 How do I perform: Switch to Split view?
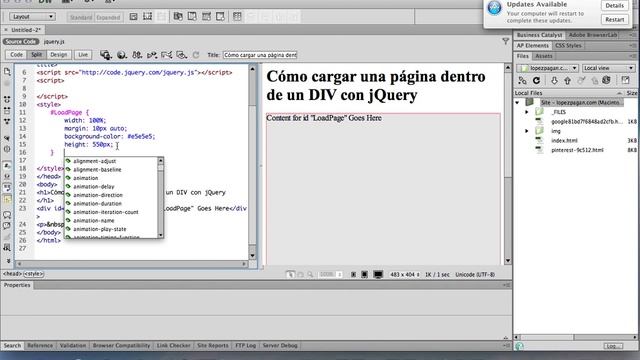click(36, 55)
